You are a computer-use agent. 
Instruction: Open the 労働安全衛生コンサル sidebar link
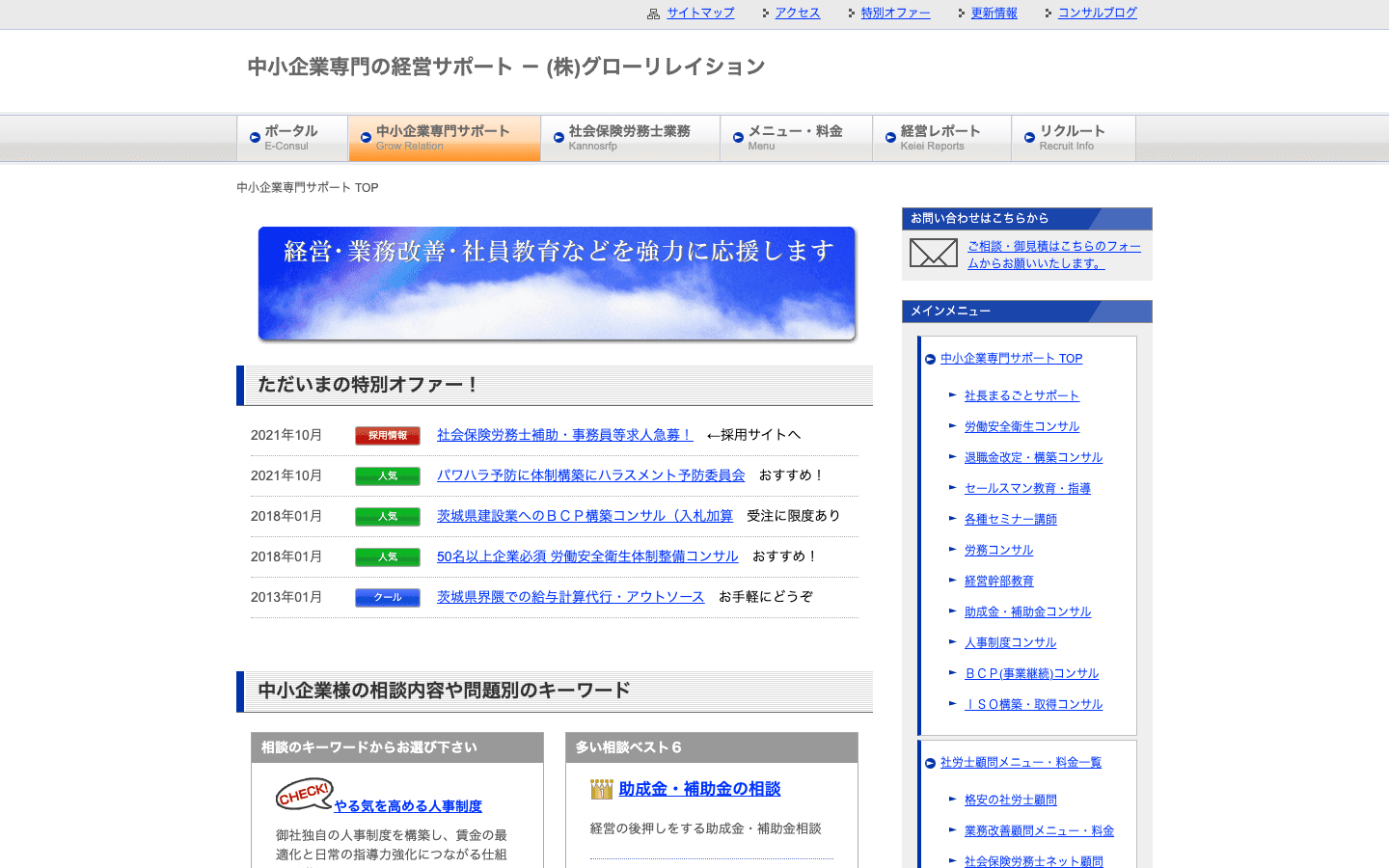[x=1021, y=427]
